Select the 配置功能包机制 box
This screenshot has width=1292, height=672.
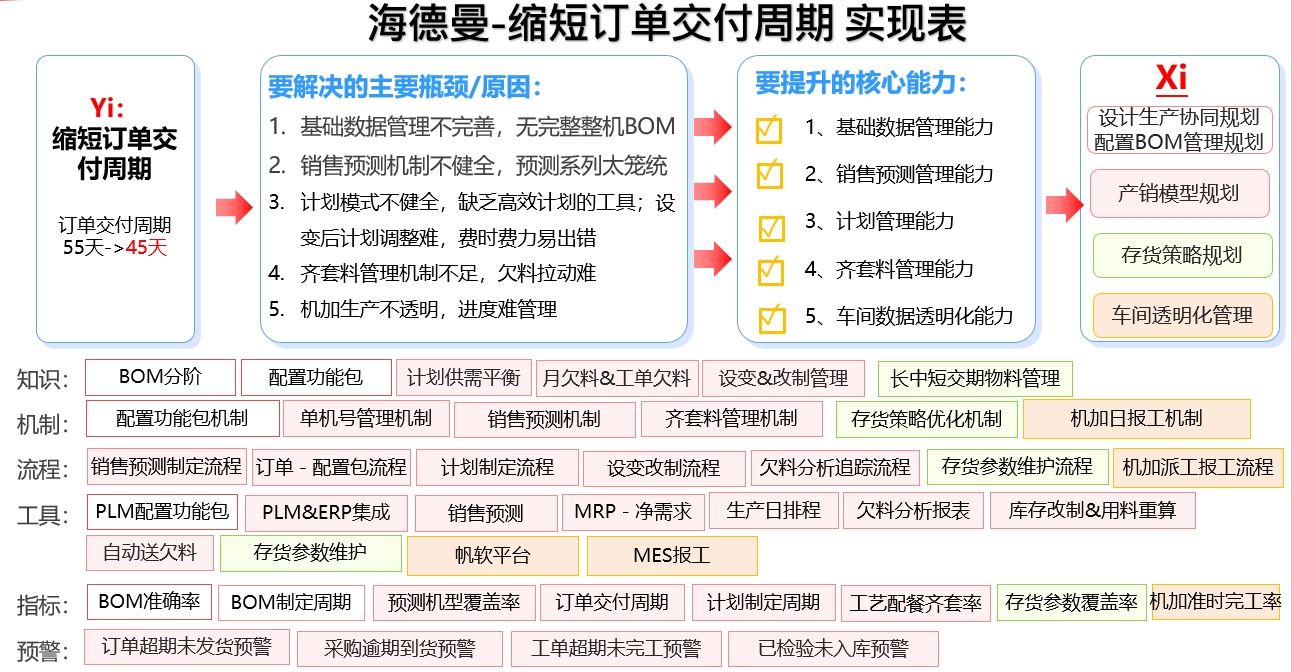[182, 418]
